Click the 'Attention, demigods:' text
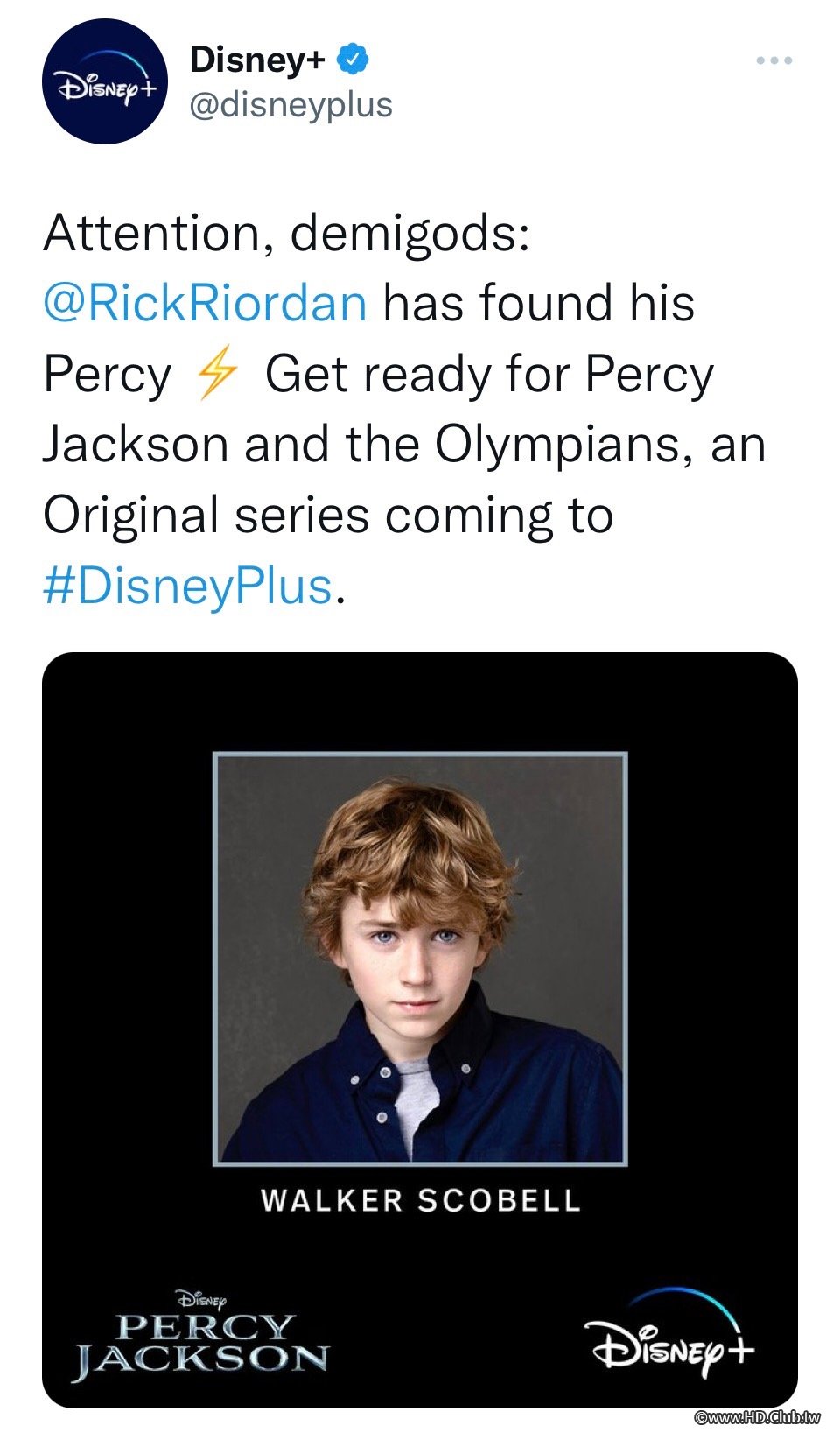 coord(286,233)
